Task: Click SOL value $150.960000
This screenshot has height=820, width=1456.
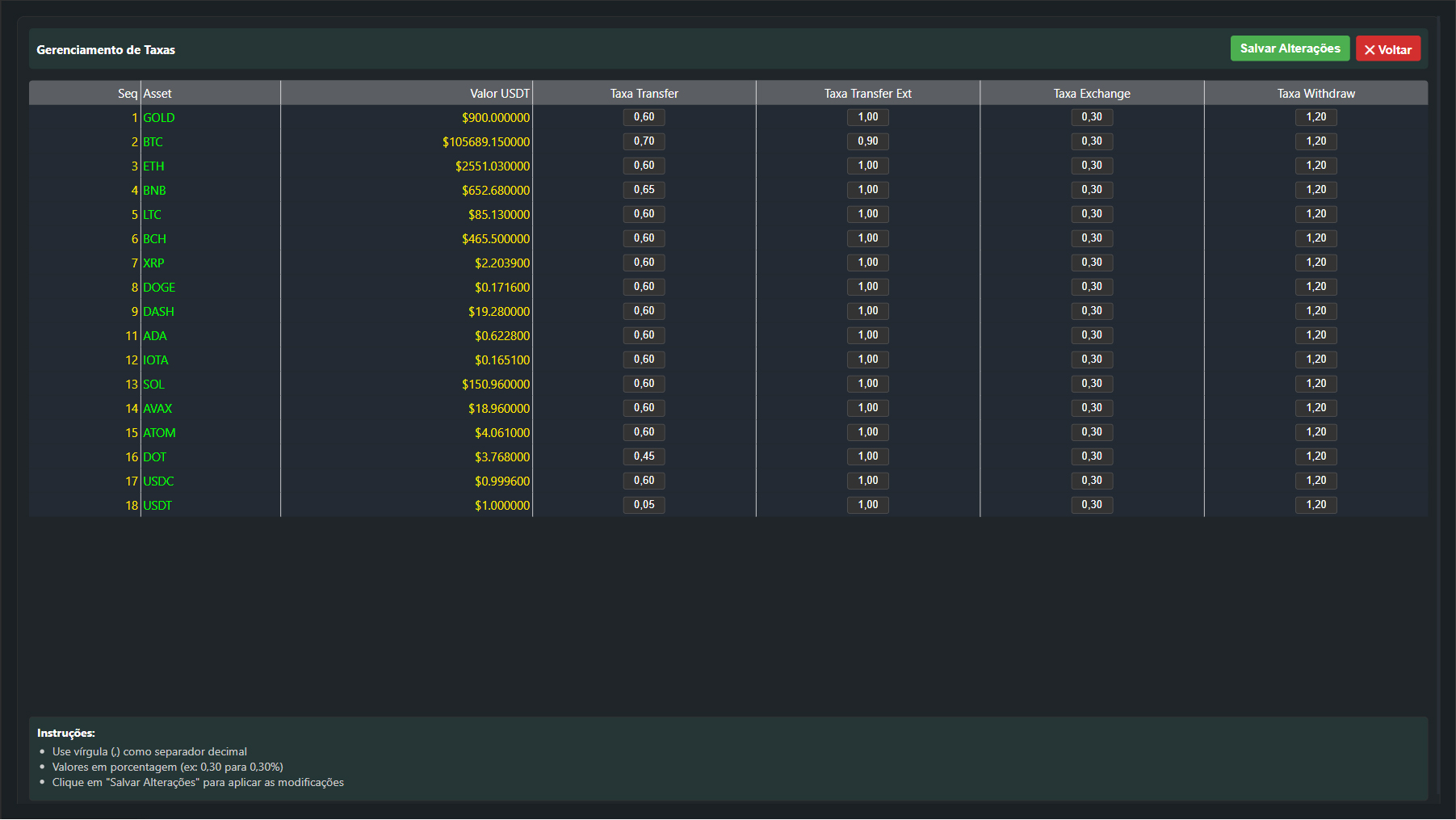Action: [x=496, y=385]
